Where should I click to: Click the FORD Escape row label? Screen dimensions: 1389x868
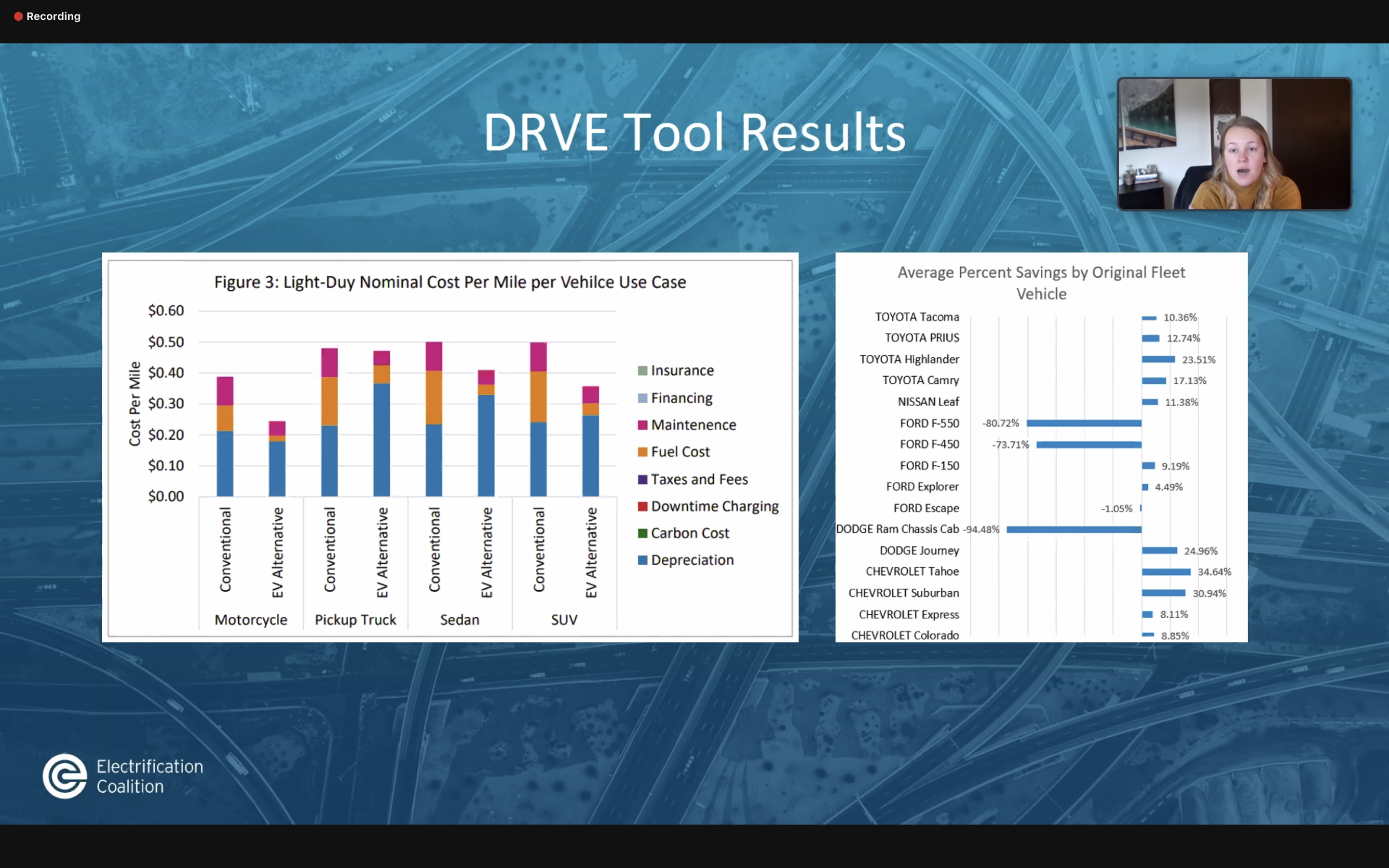(926, 508)
